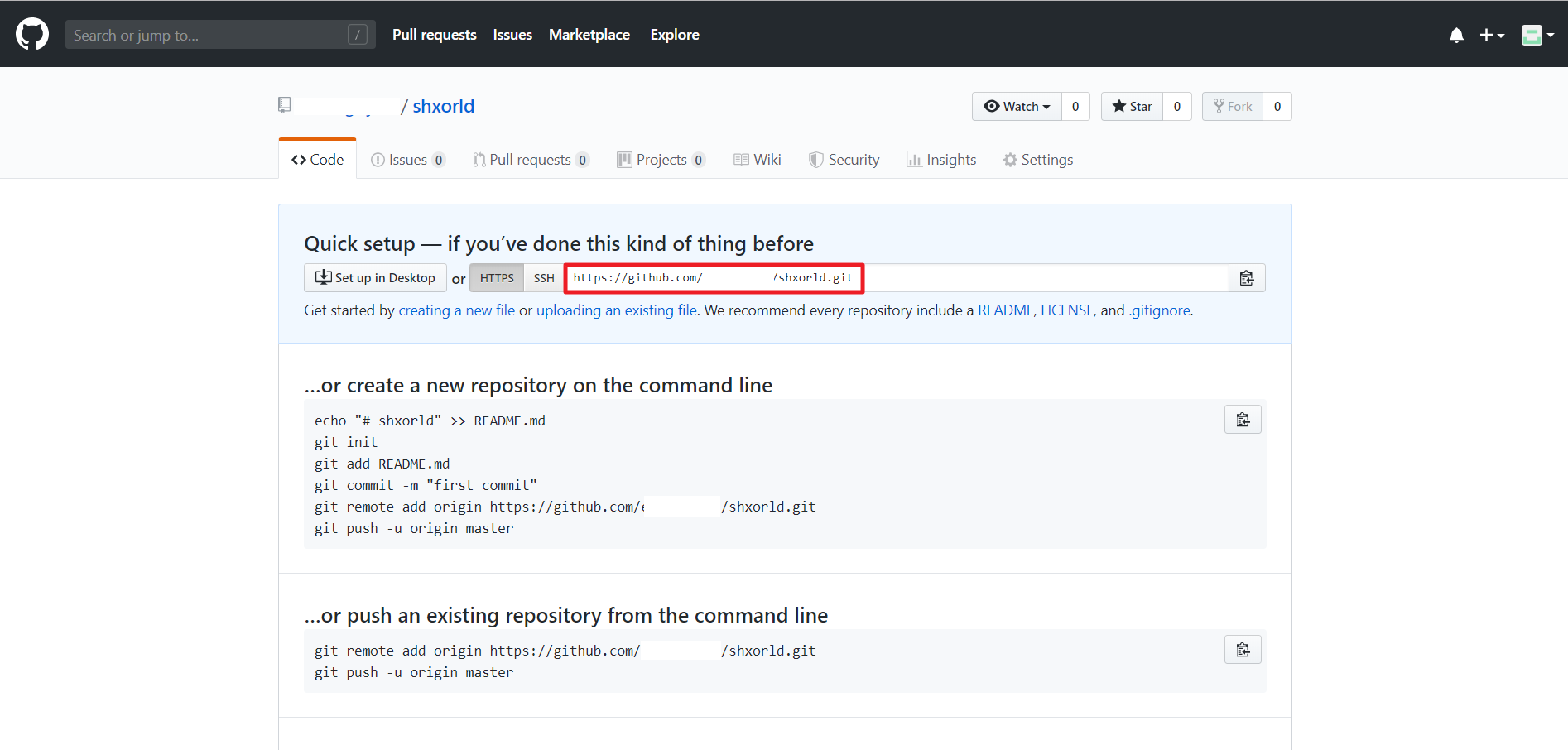
Task: Select the HTTPS clone protocol
Action: click(497, 278)
